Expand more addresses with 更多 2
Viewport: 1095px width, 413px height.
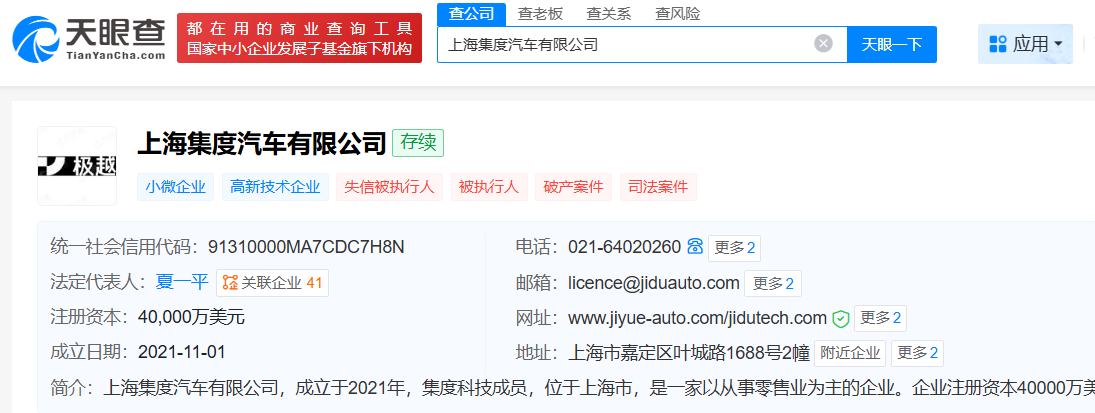pyautogui.click(x=916, y=353)
